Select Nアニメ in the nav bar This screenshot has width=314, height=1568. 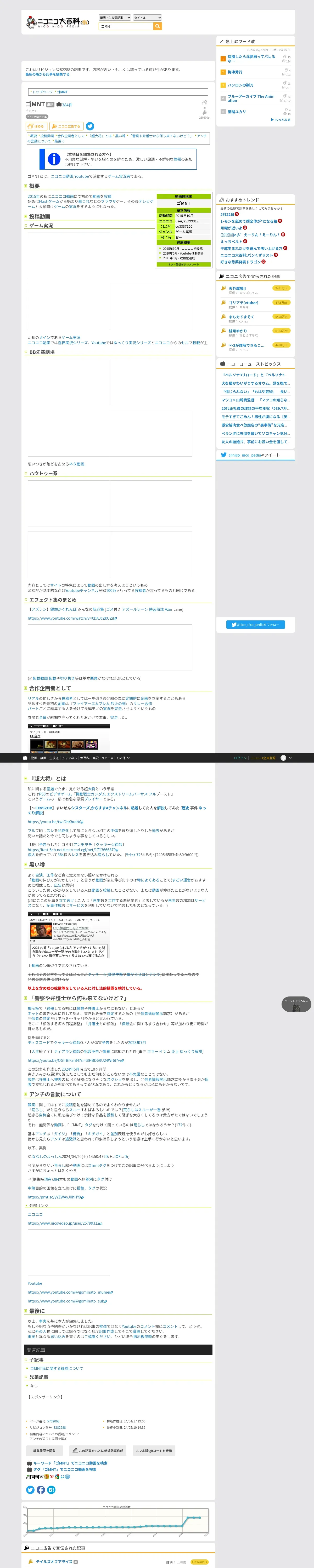coord(107,758)
